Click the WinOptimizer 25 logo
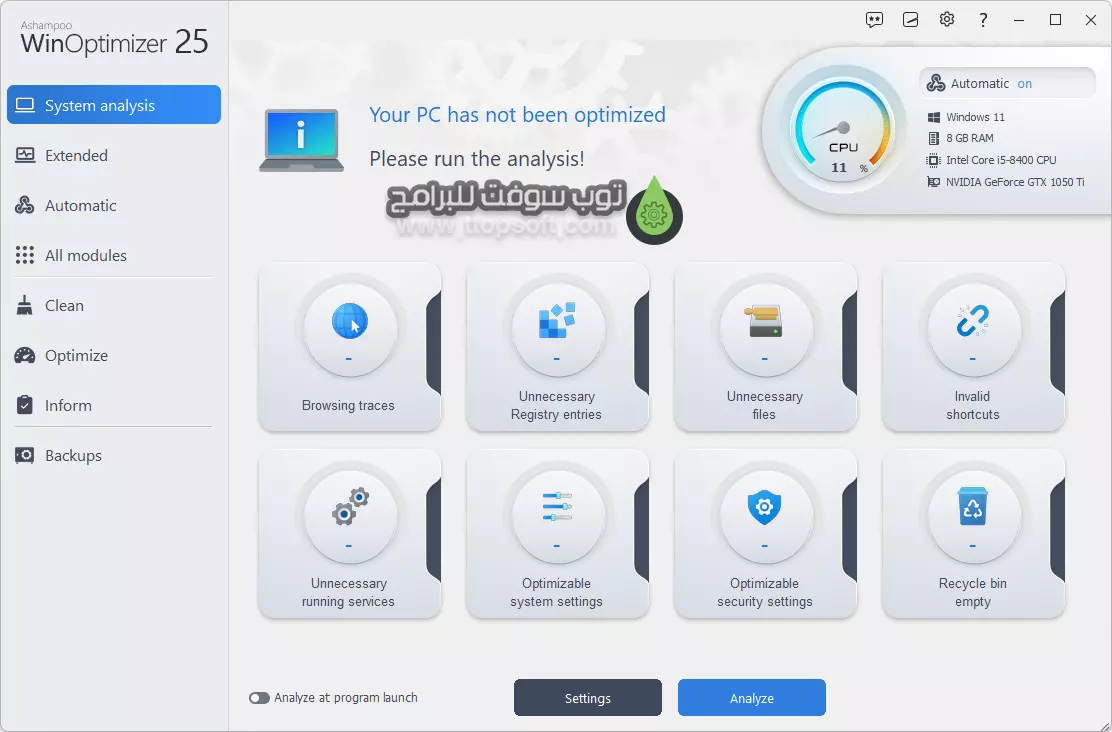The width and height of the screenshot is (1112, 732). click(x=114, y=39)
